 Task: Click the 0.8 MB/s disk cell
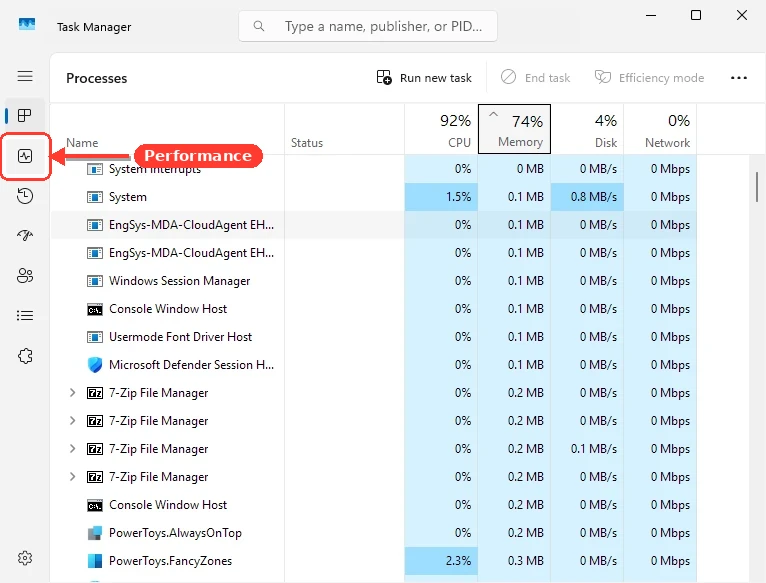587,197
